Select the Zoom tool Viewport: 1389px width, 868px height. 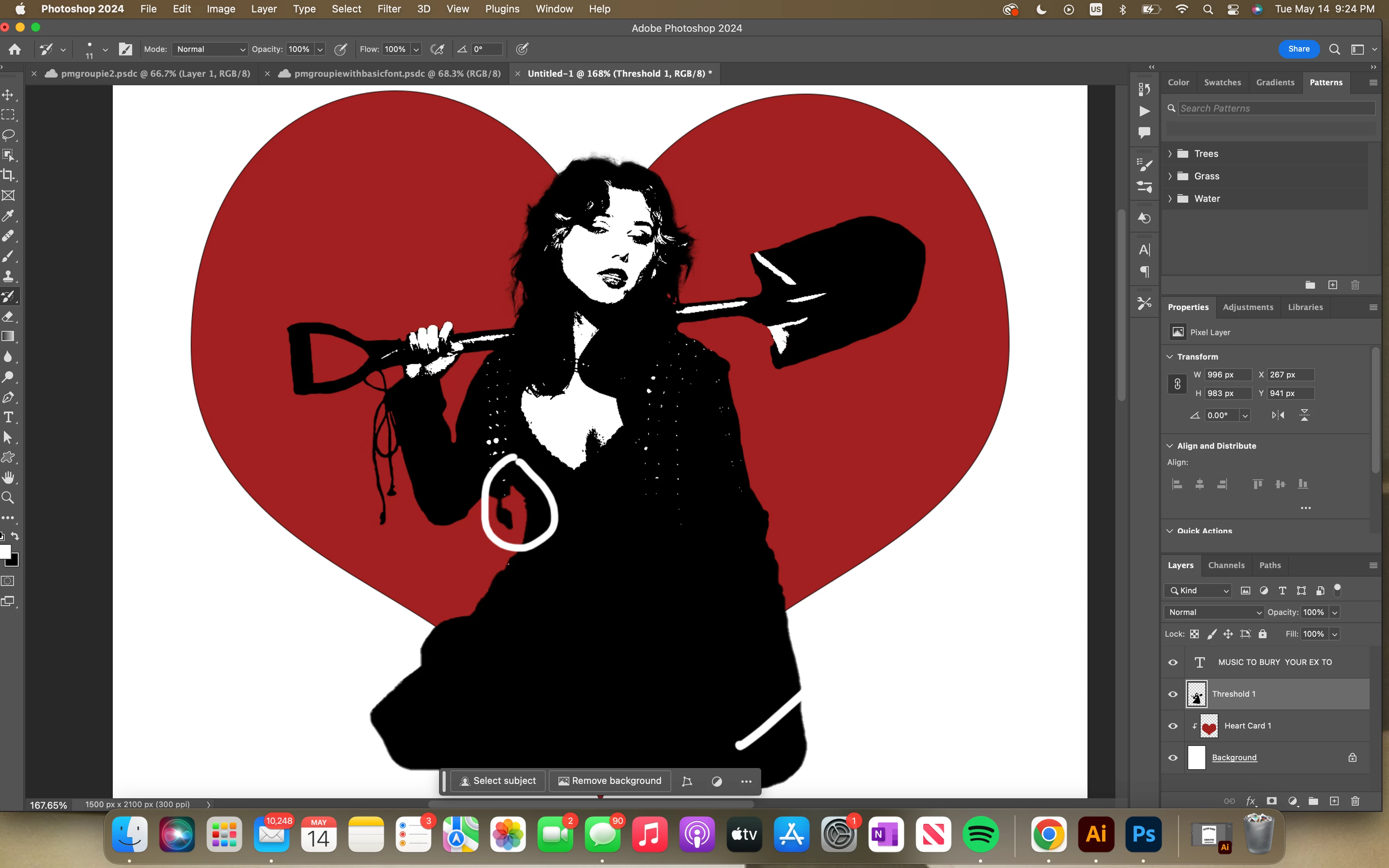8,498
